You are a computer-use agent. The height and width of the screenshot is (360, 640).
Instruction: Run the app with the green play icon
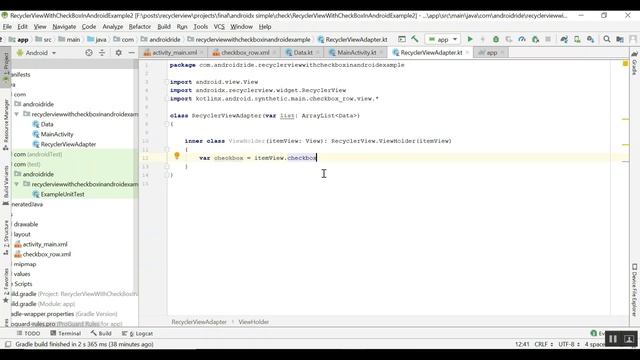470,39
